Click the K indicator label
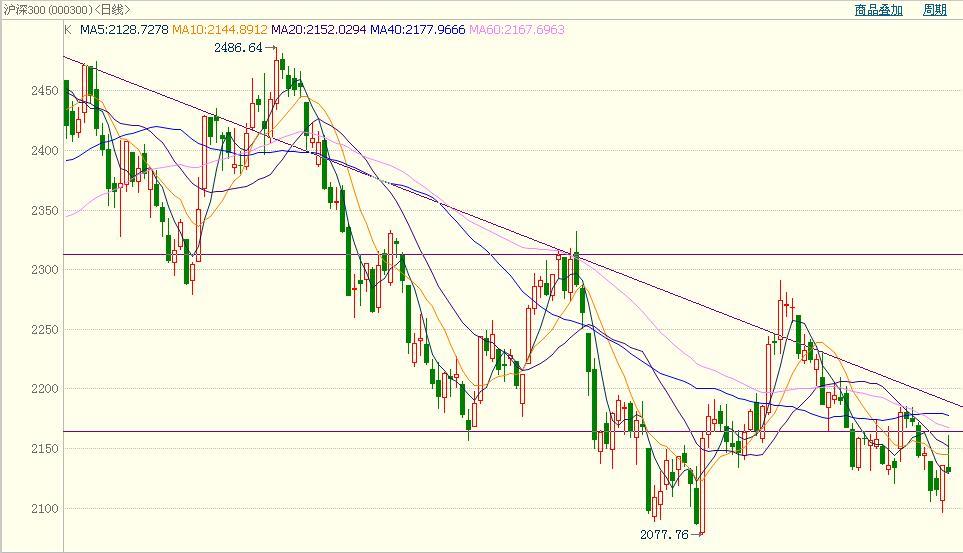The image size is (963, 553). 68,30
